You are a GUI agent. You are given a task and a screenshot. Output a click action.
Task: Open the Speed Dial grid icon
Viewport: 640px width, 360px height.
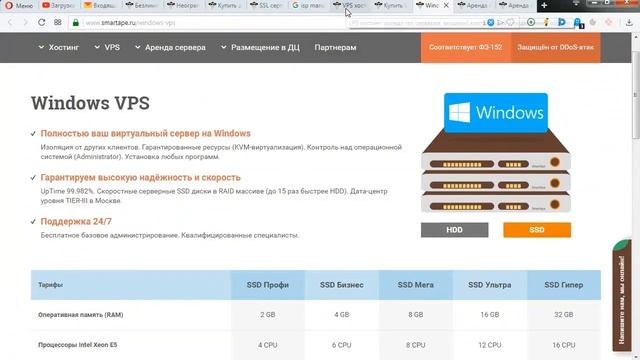[x=58, y=23]
